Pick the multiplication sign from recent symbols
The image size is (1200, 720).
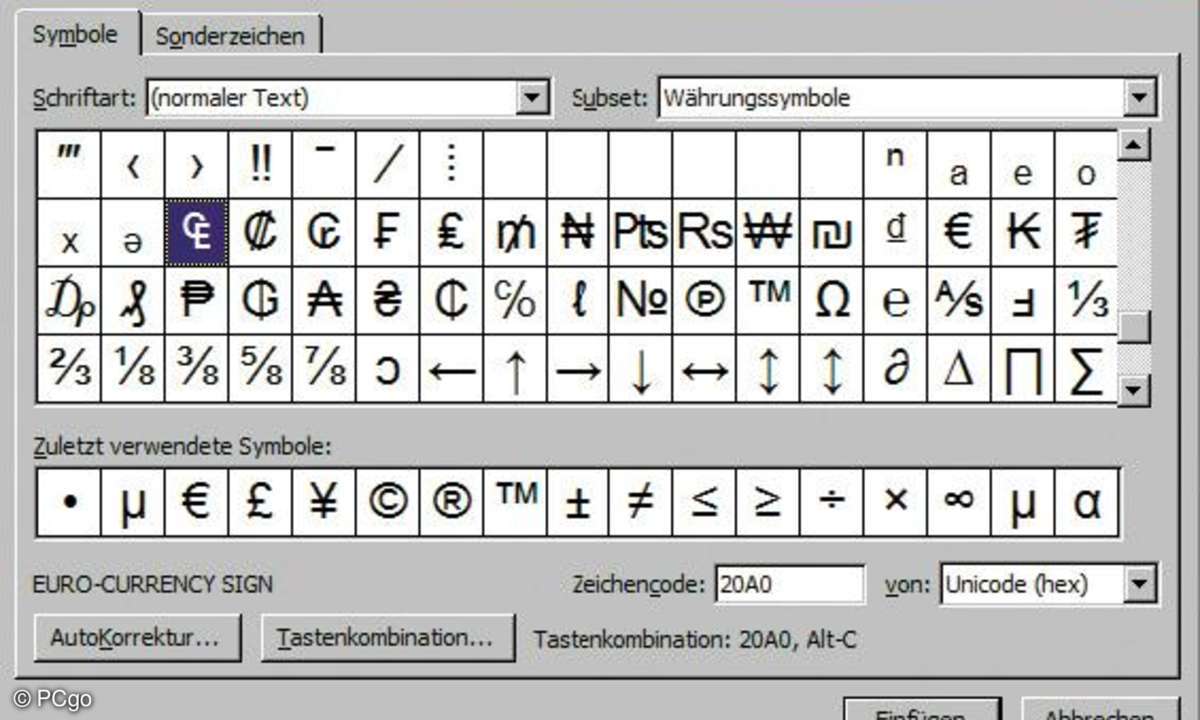(896, 502)
